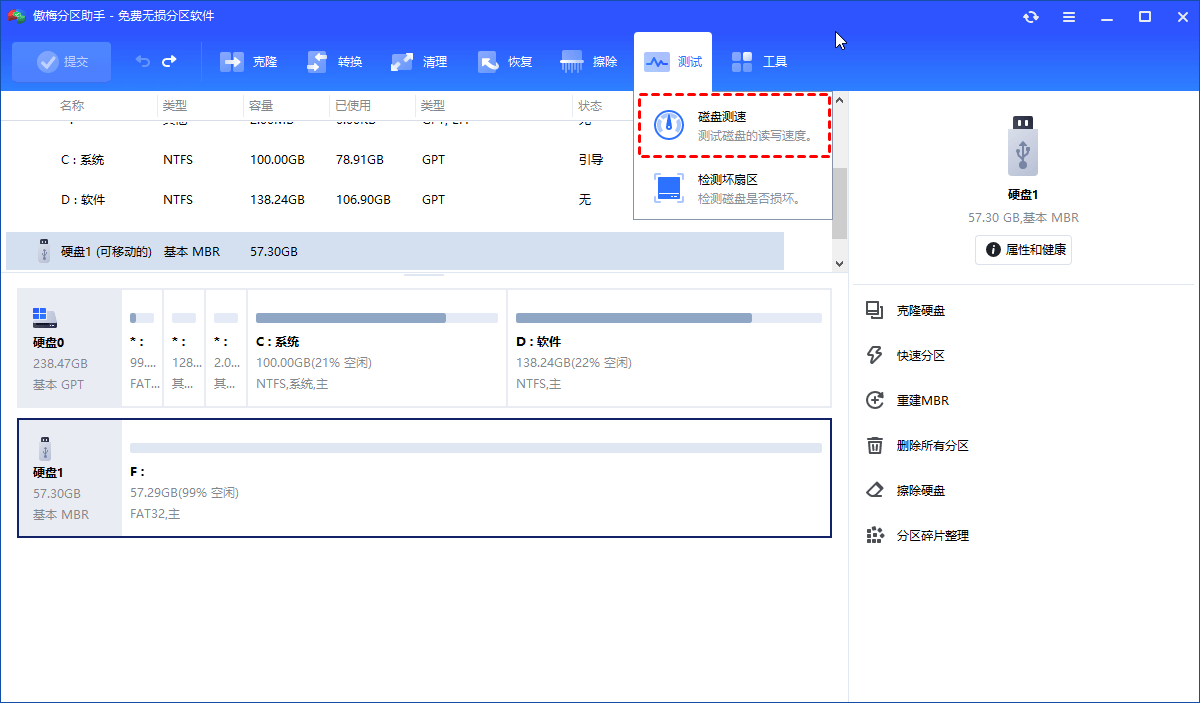Select the 擦除硬盘 wipe disk sidebar icon

877,490
